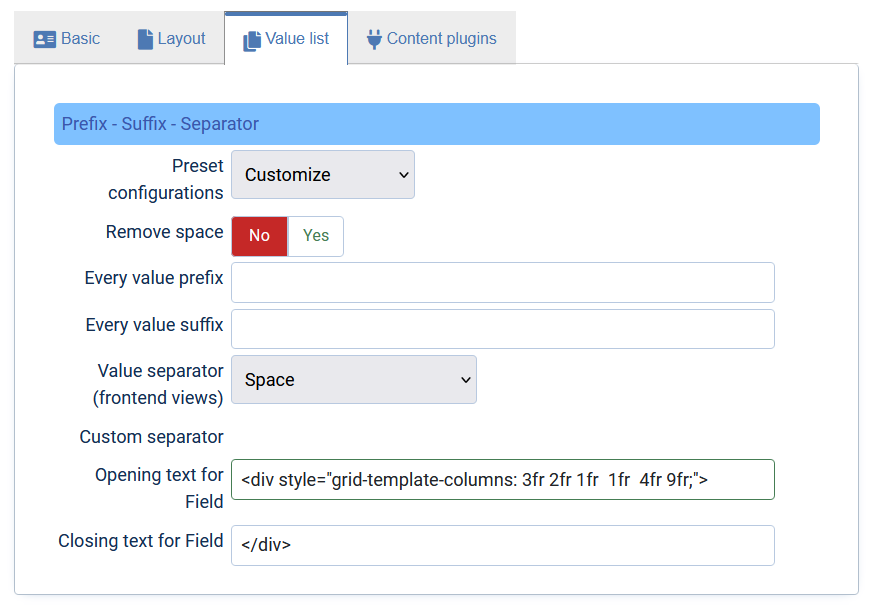Click the Value list copy icon
This screenshot has width=883, height=611.
pyautogui.click(x=252, y=41)
